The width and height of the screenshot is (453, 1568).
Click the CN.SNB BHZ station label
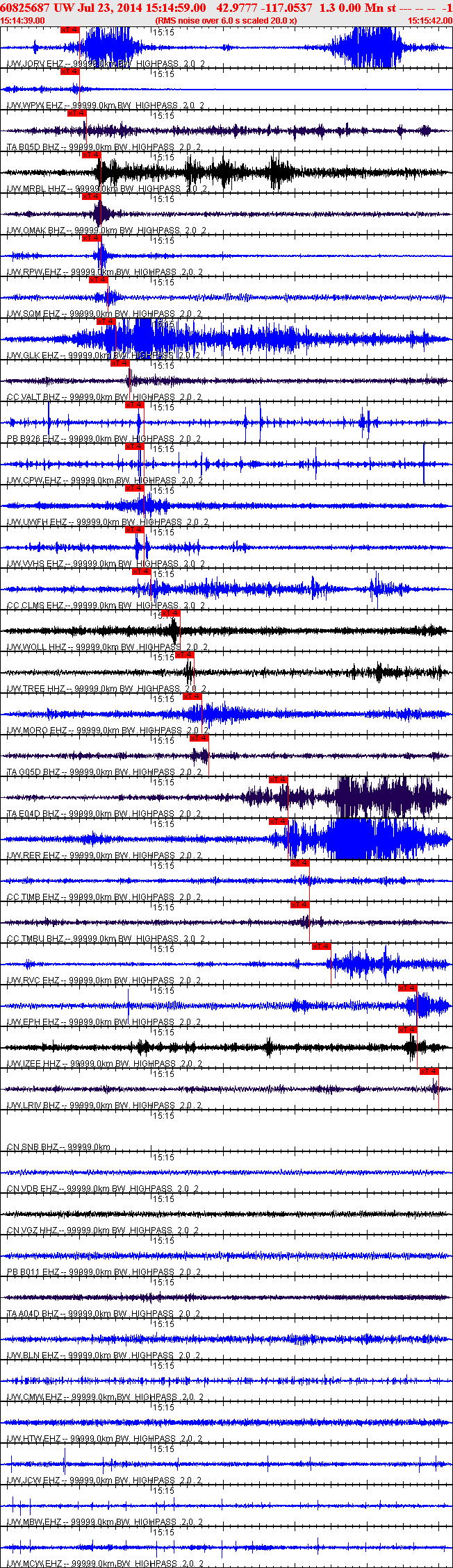[x=33, y=1147]
